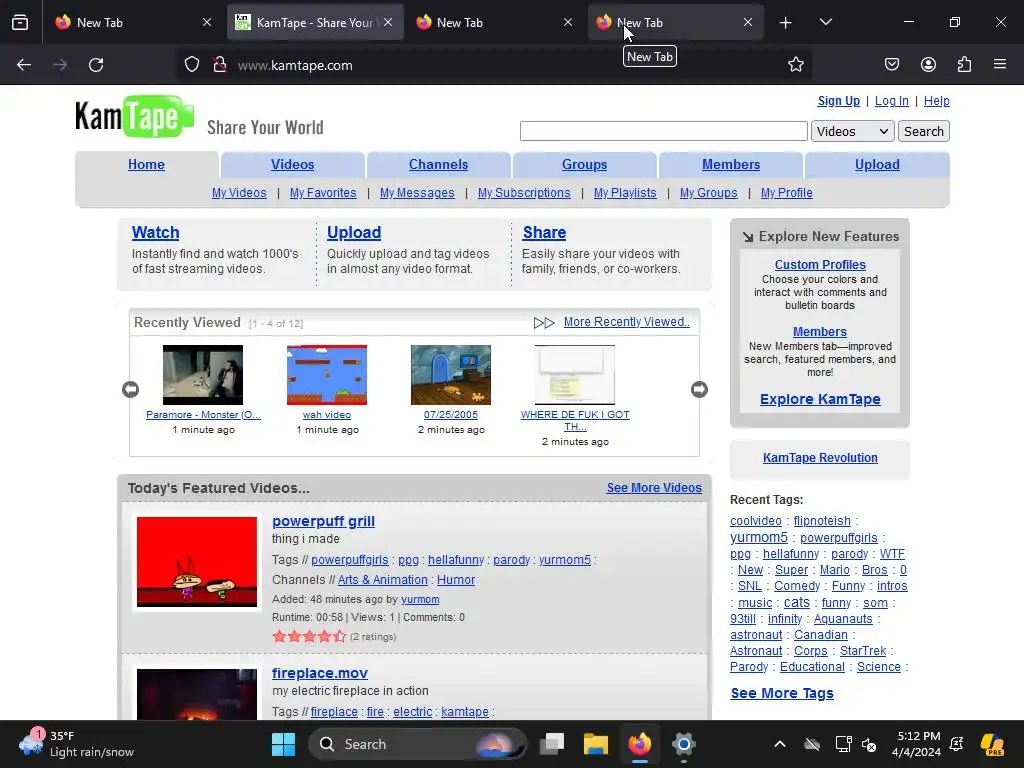1024x768 pixels.
Task: Click the Sign Up link
Action: pyautogui.click(x=839, y=101)
